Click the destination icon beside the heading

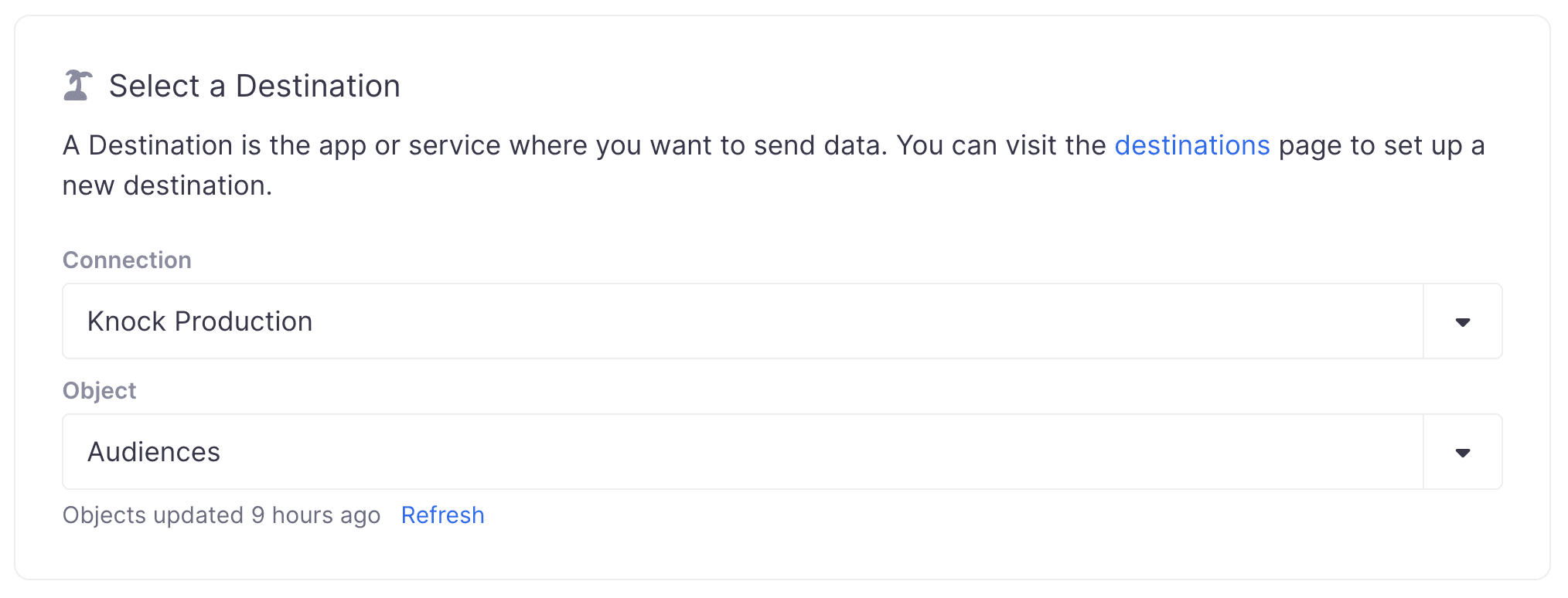tap(77, 85)
